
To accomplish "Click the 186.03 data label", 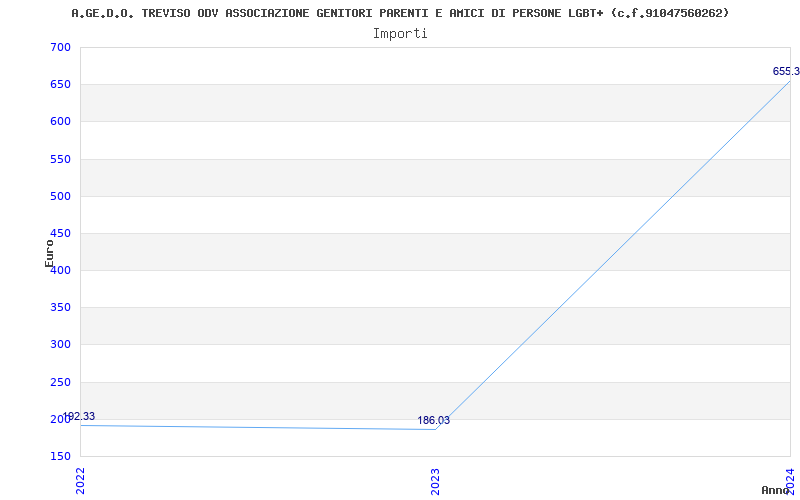I will click(x=434, y=420).
